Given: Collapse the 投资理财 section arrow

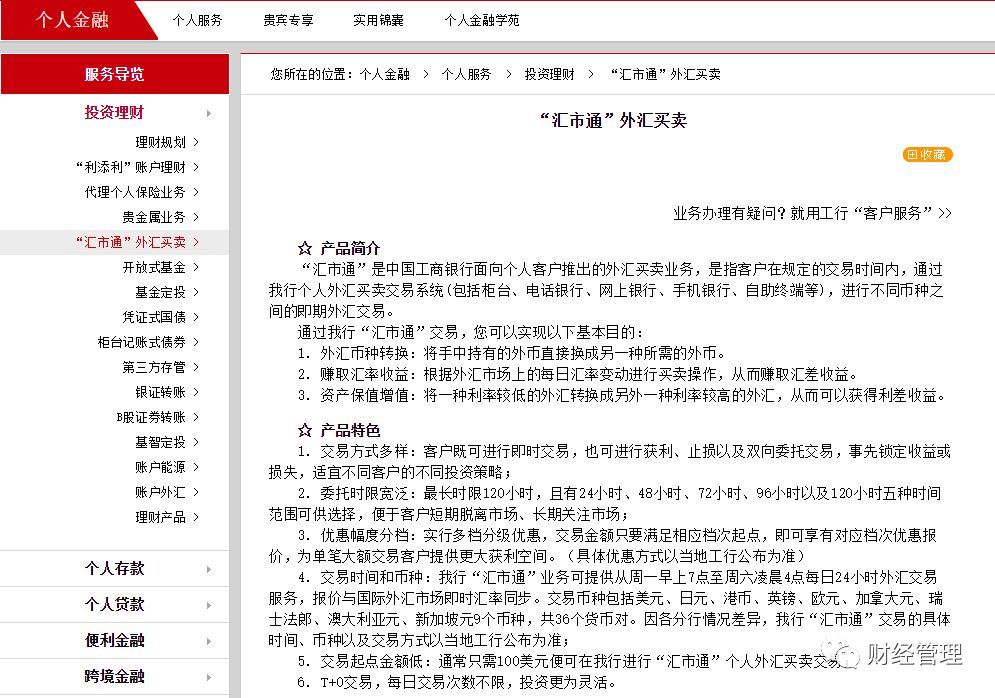Looking at the screenshot, I should click(x=209, y=114).
